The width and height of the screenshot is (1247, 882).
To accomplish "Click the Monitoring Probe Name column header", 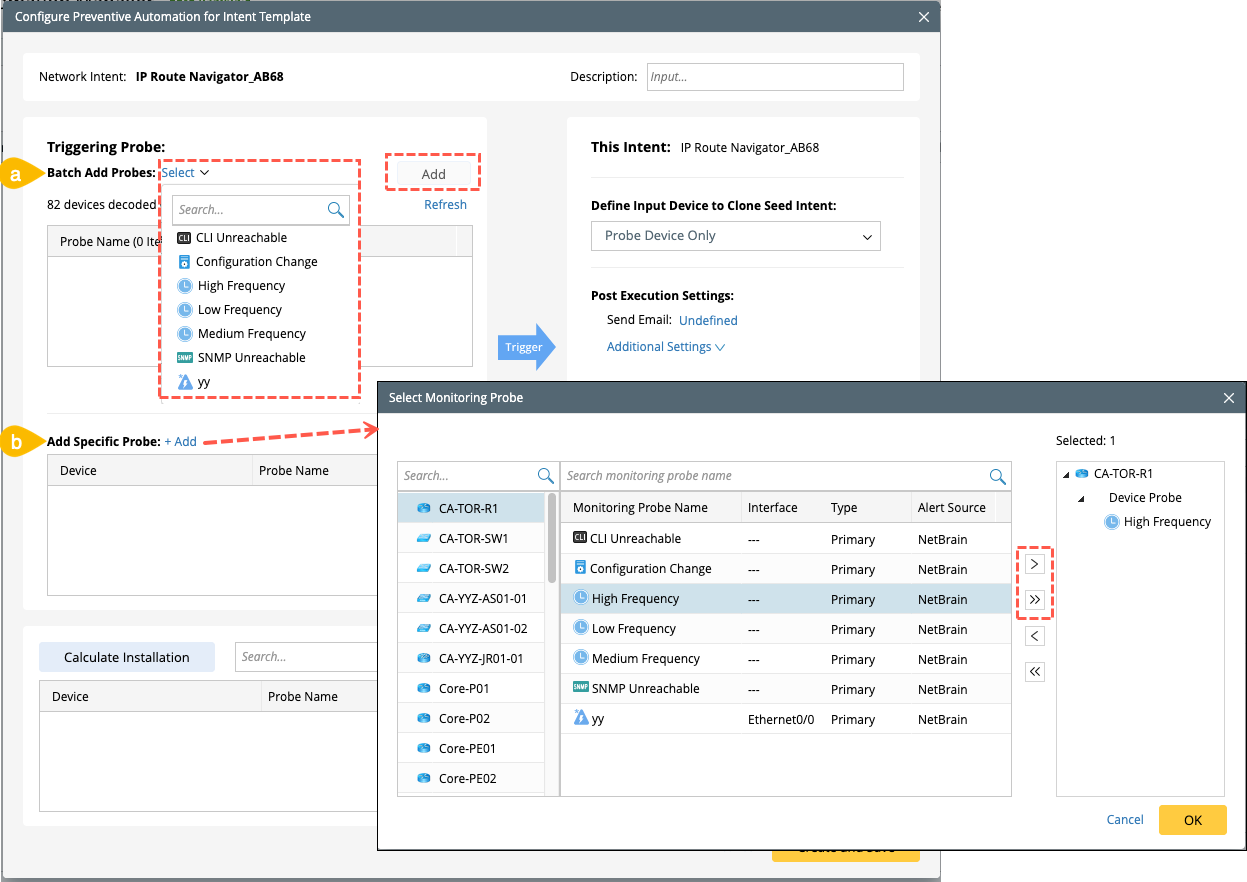I will 651,508.
